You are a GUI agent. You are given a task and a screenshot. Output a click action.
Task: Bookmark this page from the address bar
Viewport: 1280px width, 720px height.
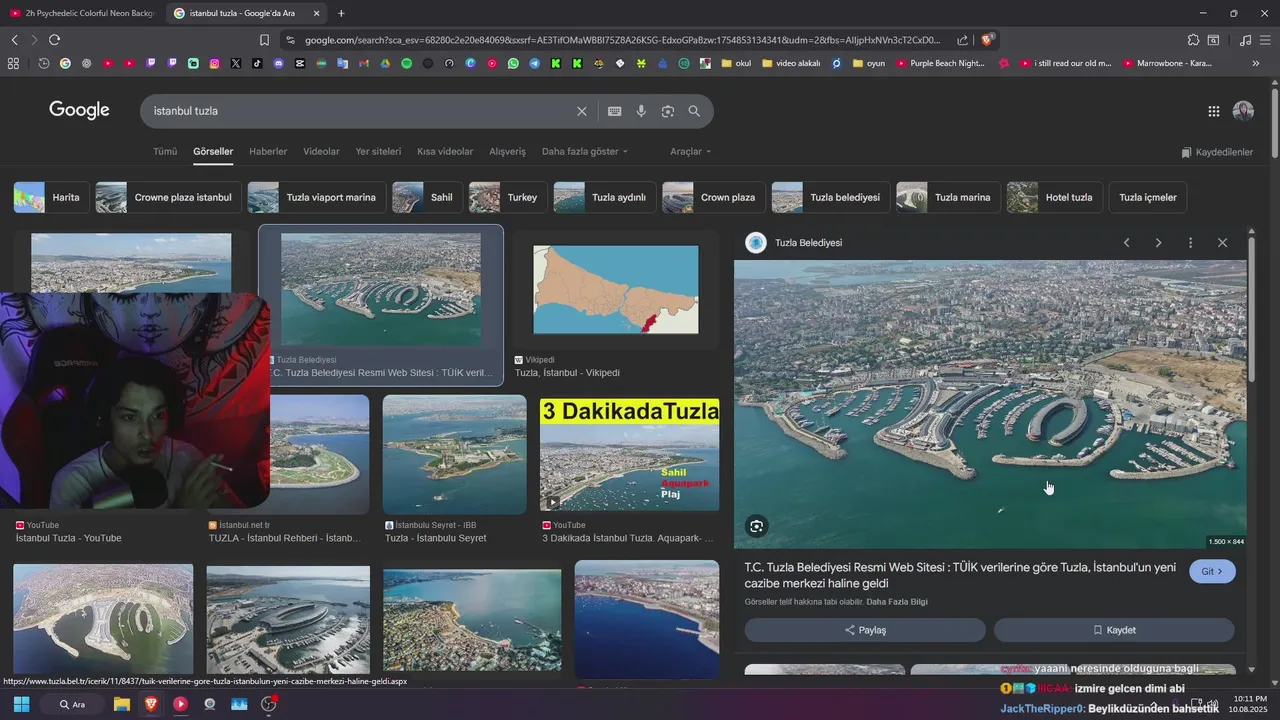pyautogui.click(x=264, y=40)
